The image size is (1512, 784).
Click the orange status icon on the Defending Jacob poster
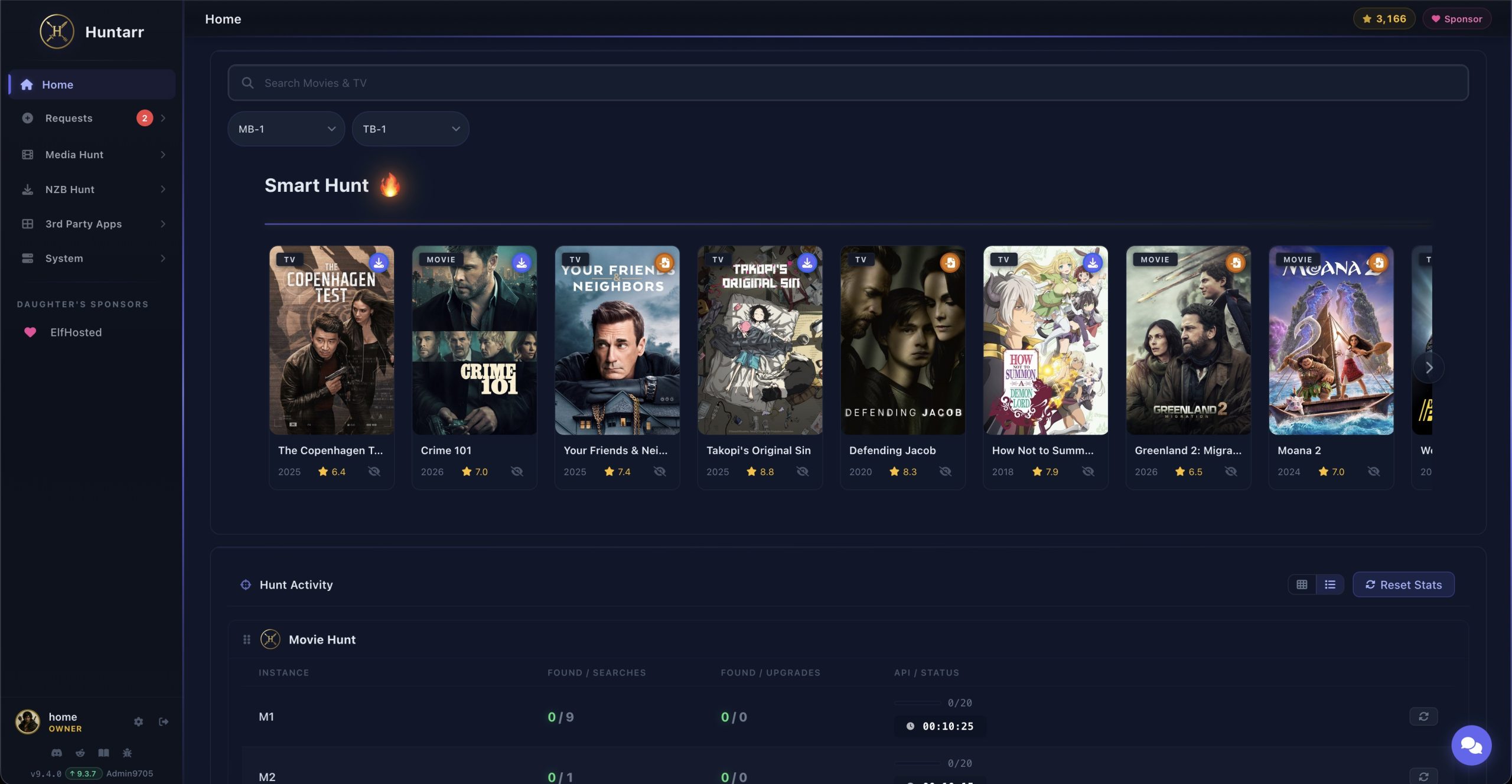coord(950,263)
